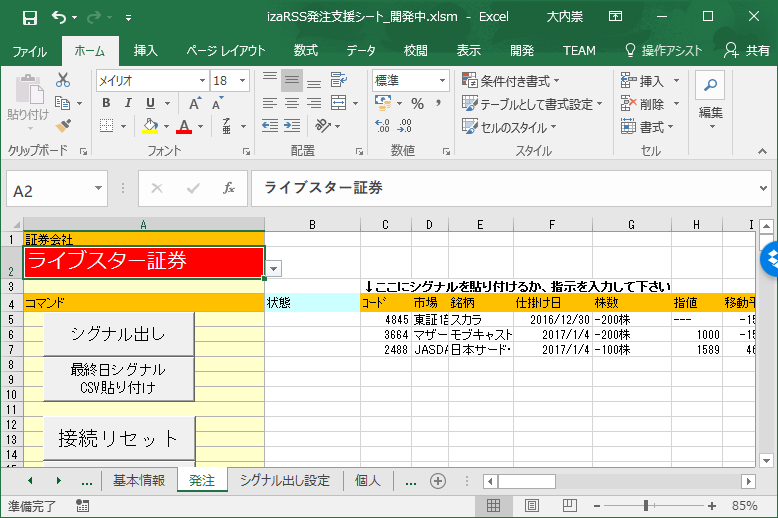Add a new sheet with the plus button

pyautogui.click(x=438, y=481)
